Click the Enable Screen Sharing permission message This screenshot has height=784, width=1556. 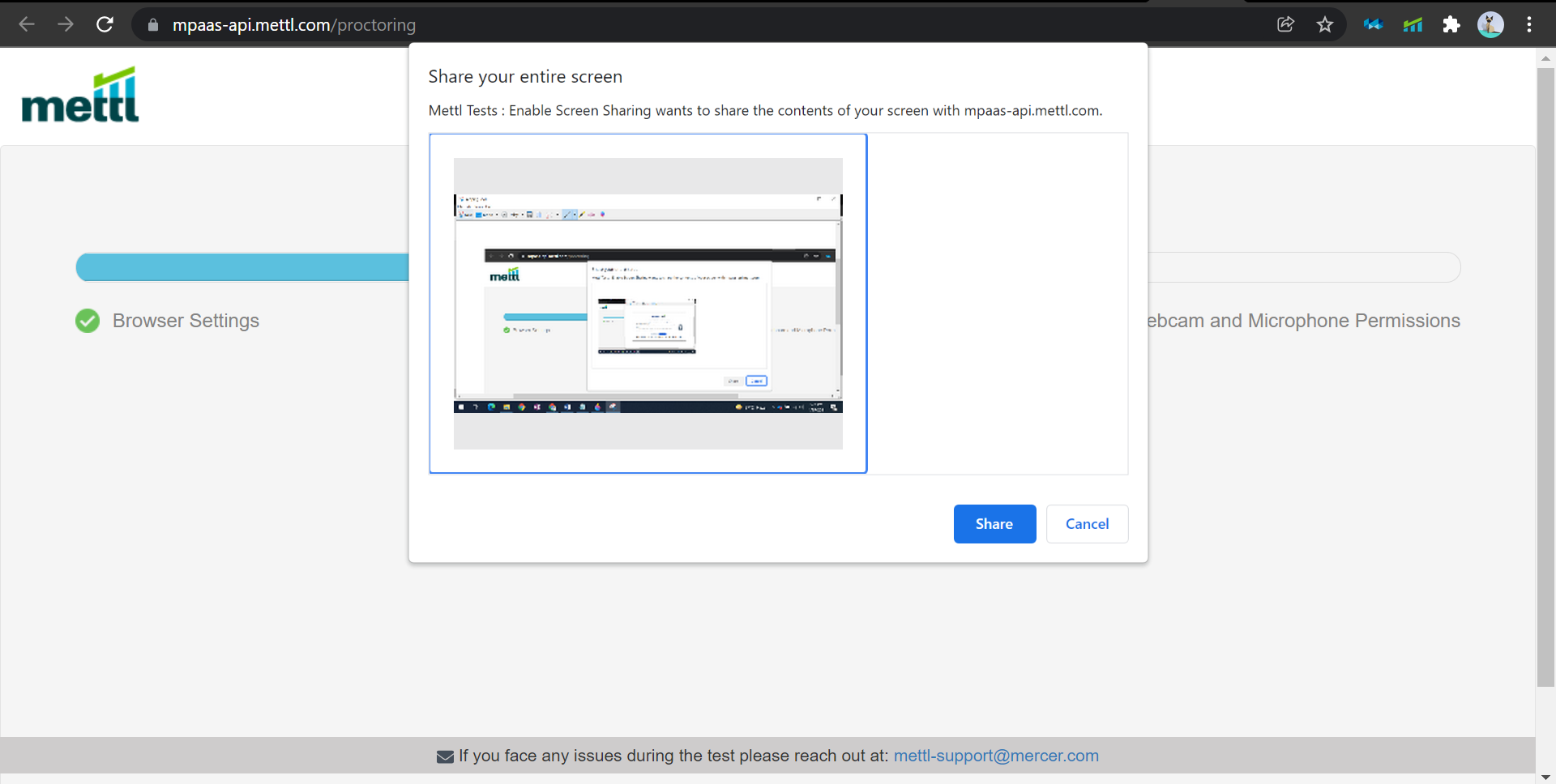765,110
